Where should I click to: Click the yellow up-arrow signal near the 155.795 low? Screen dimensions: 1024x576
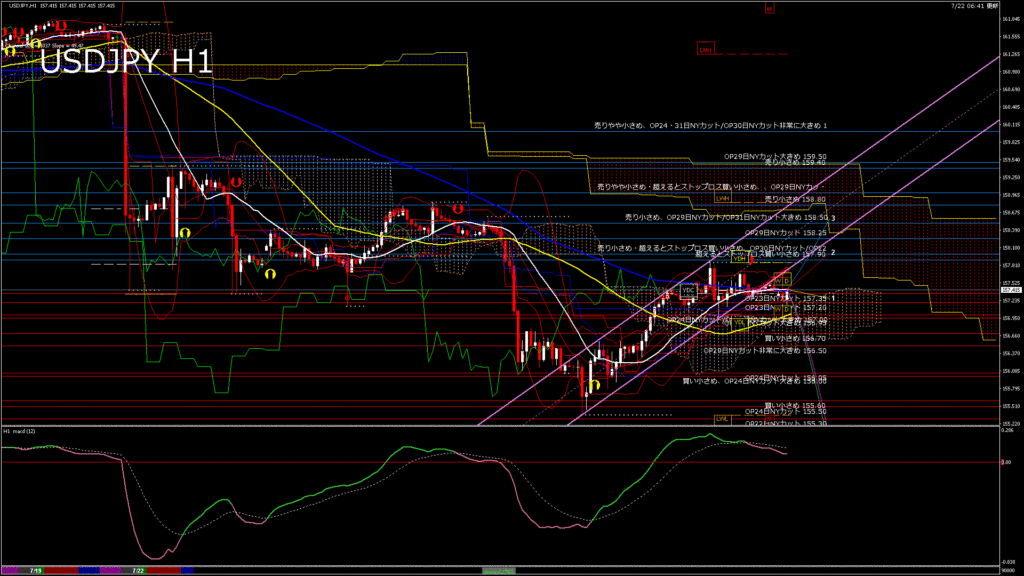(x=594, y=385)
